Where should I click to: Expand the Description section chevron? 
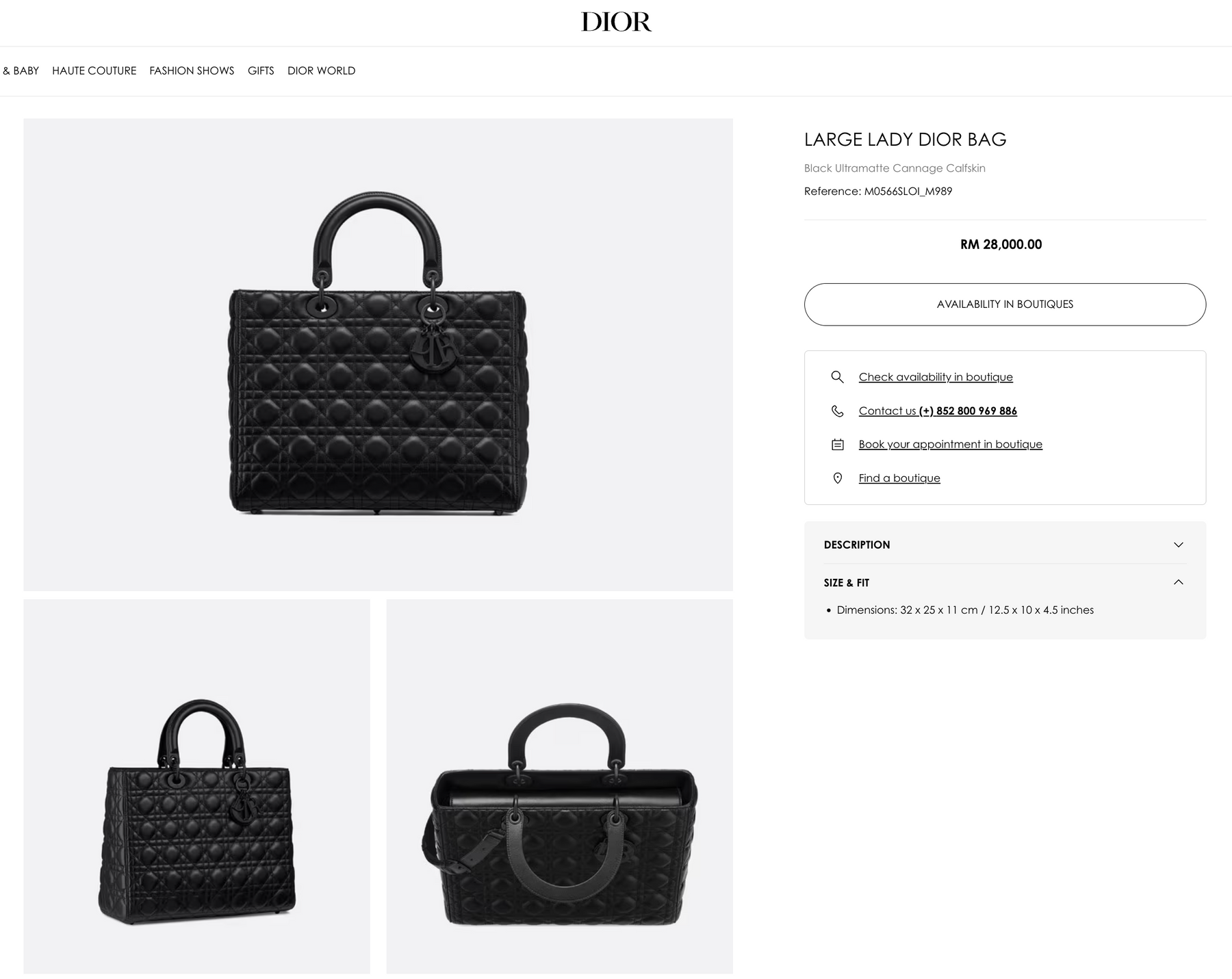pos(1178,545)
